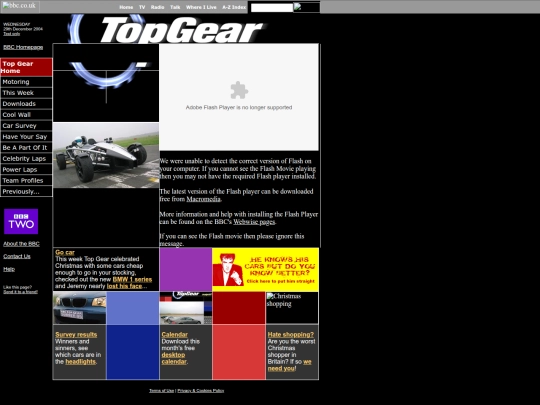Open Motoring in the sidebar
The height and width of the screenshot is (405, 540).
click(26, 82)
